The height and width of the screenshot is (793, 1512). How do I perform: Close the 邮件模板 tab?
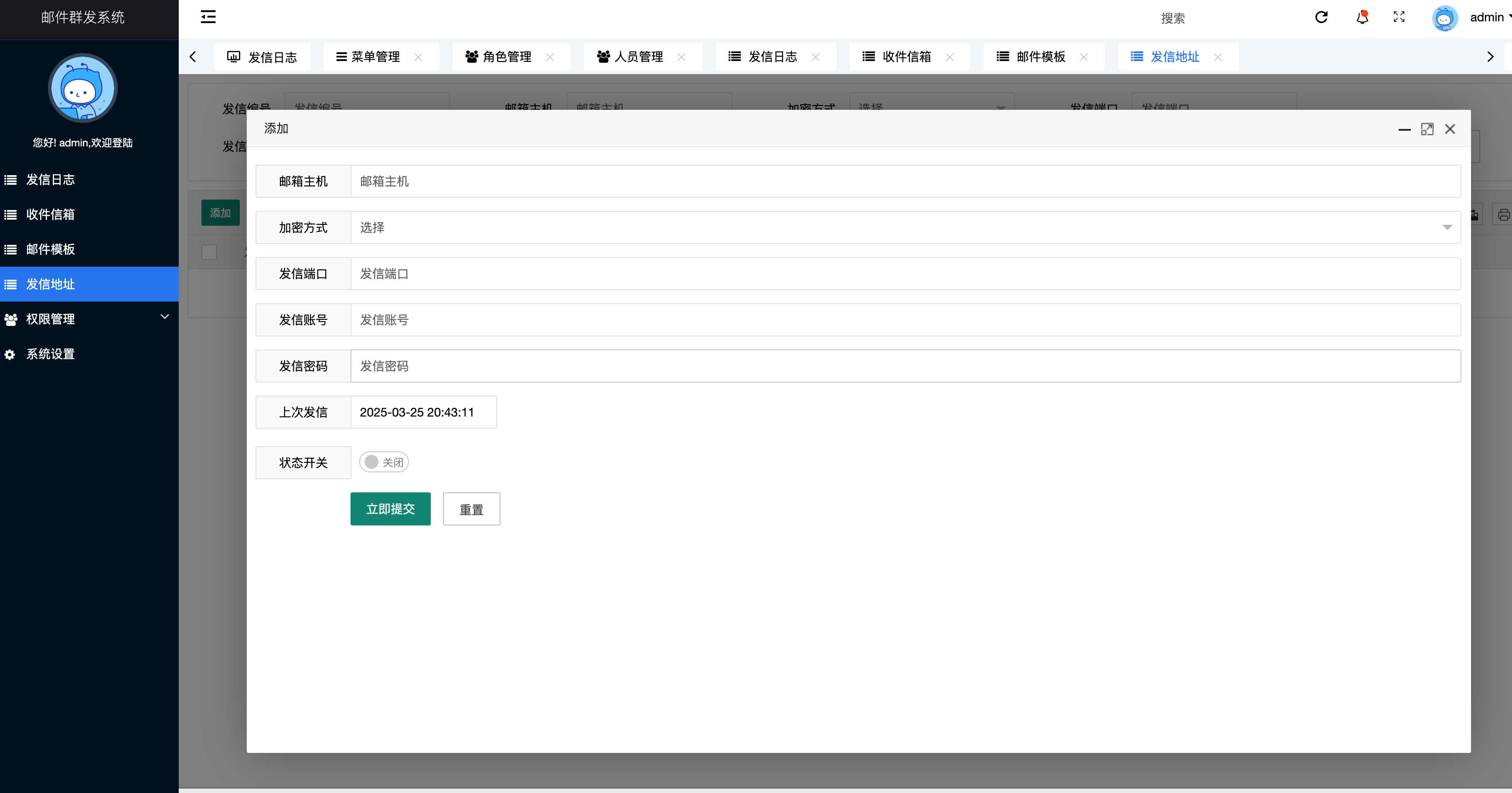pyautogui.click(x=1084, y=57)
